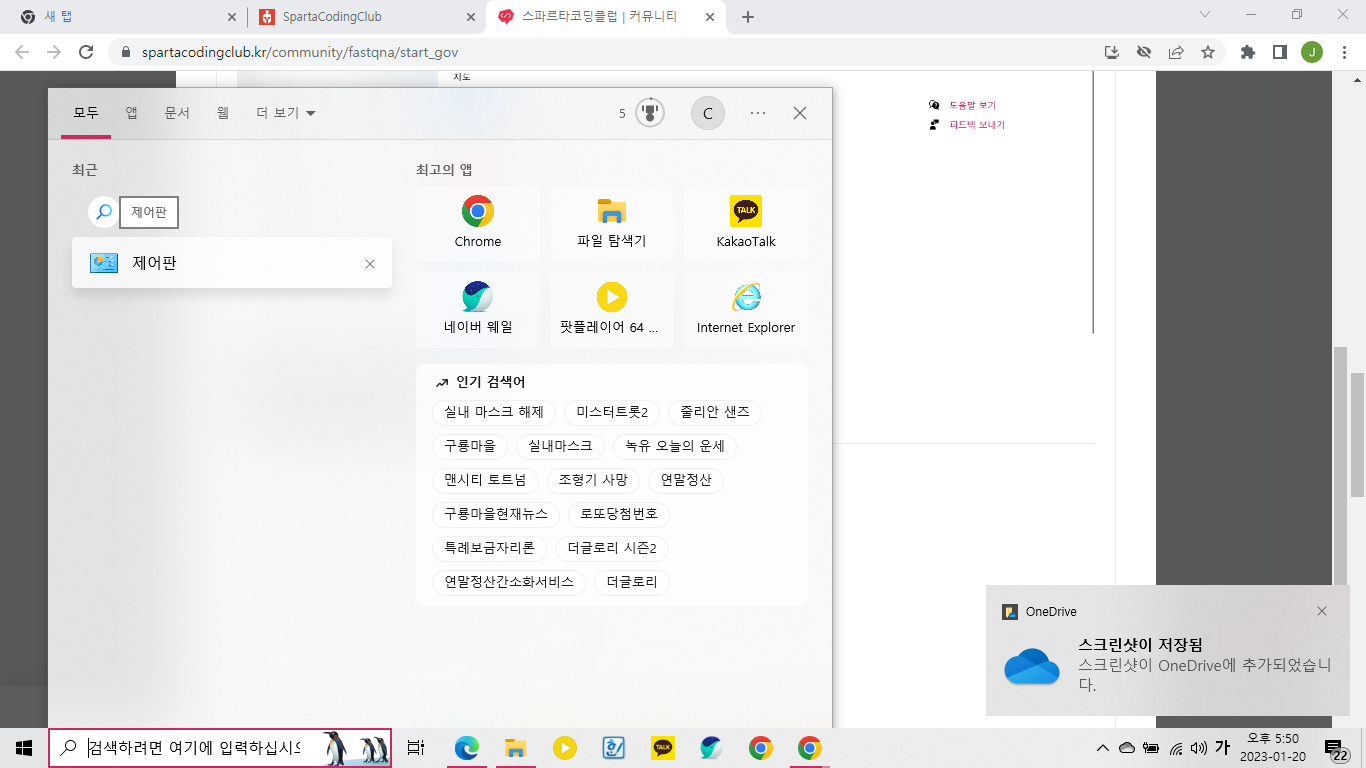Open PotPlayer from the taskbar
Image resolution: width=1366 pixels, height=768 pixels.
[x=564, y=748]
